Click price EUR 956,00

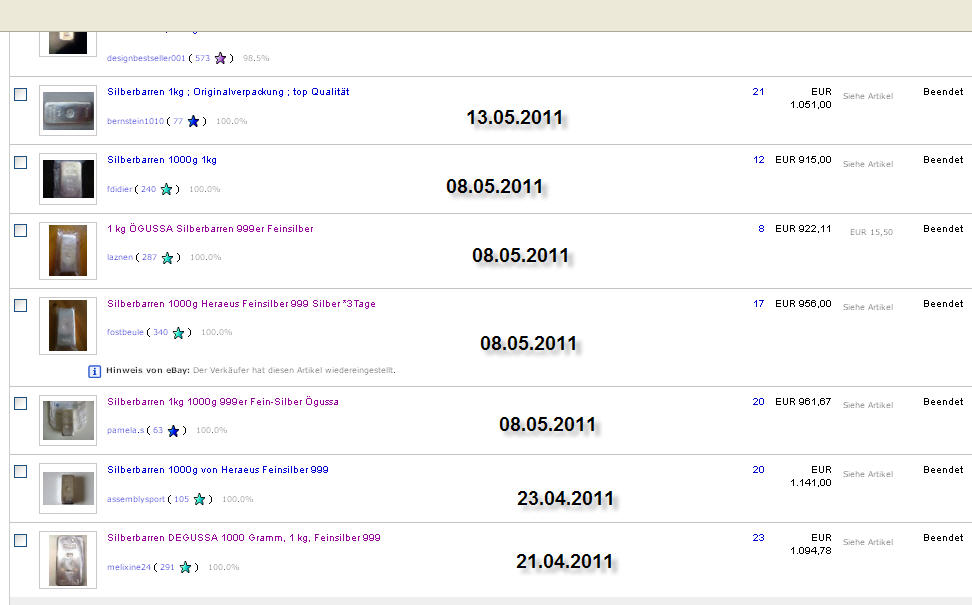point(803,304)
